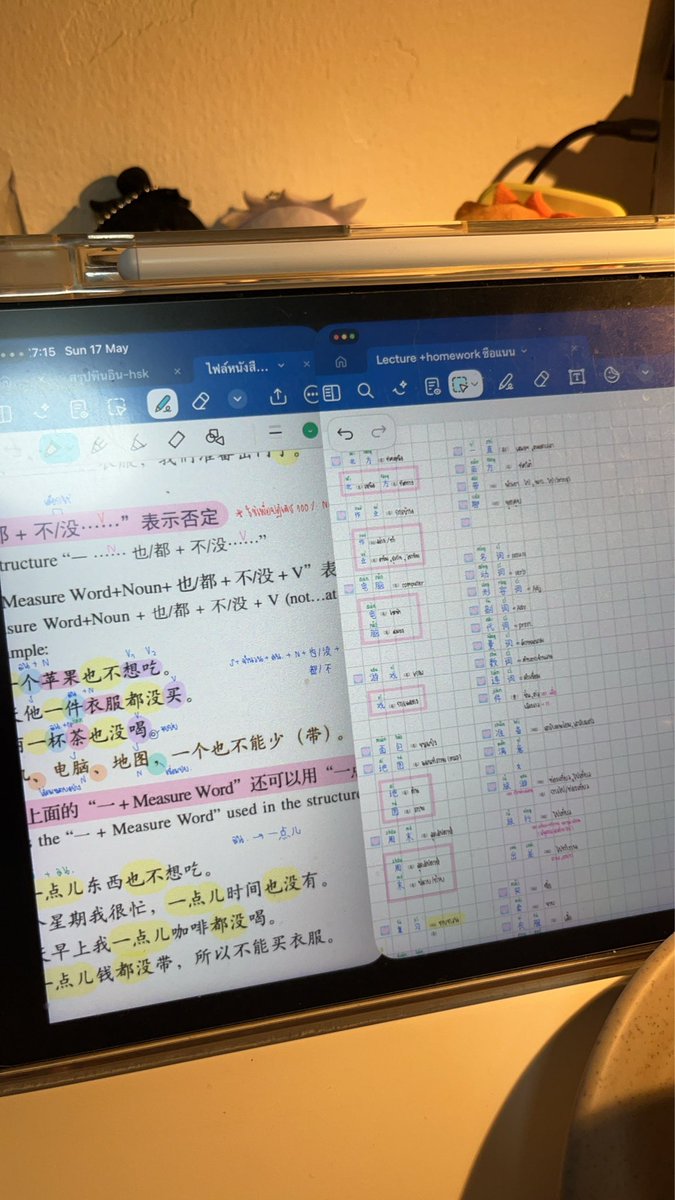This screenshot has height=1200, width=675.
Task: Select the pen tool in the right window toolbar
Action: click(506, 381)
